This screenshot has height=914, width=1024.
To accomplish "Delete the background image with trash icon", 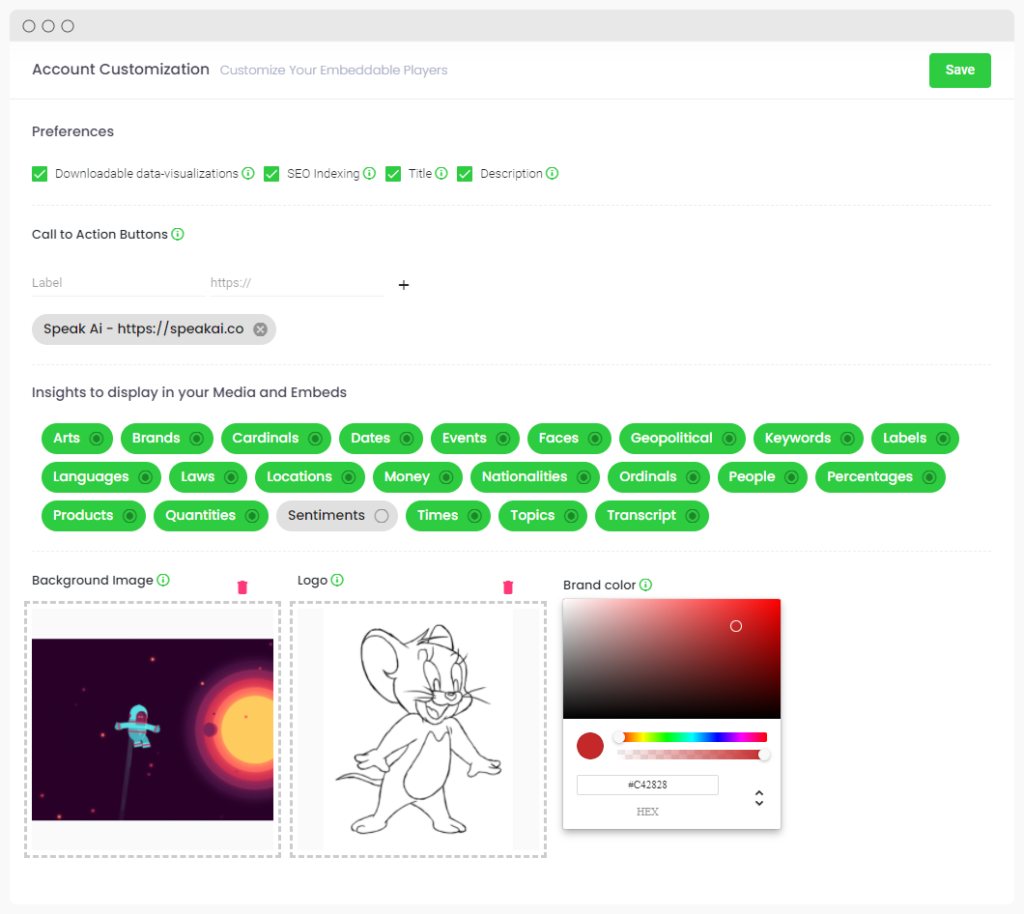I will click(x=242, y=587).
